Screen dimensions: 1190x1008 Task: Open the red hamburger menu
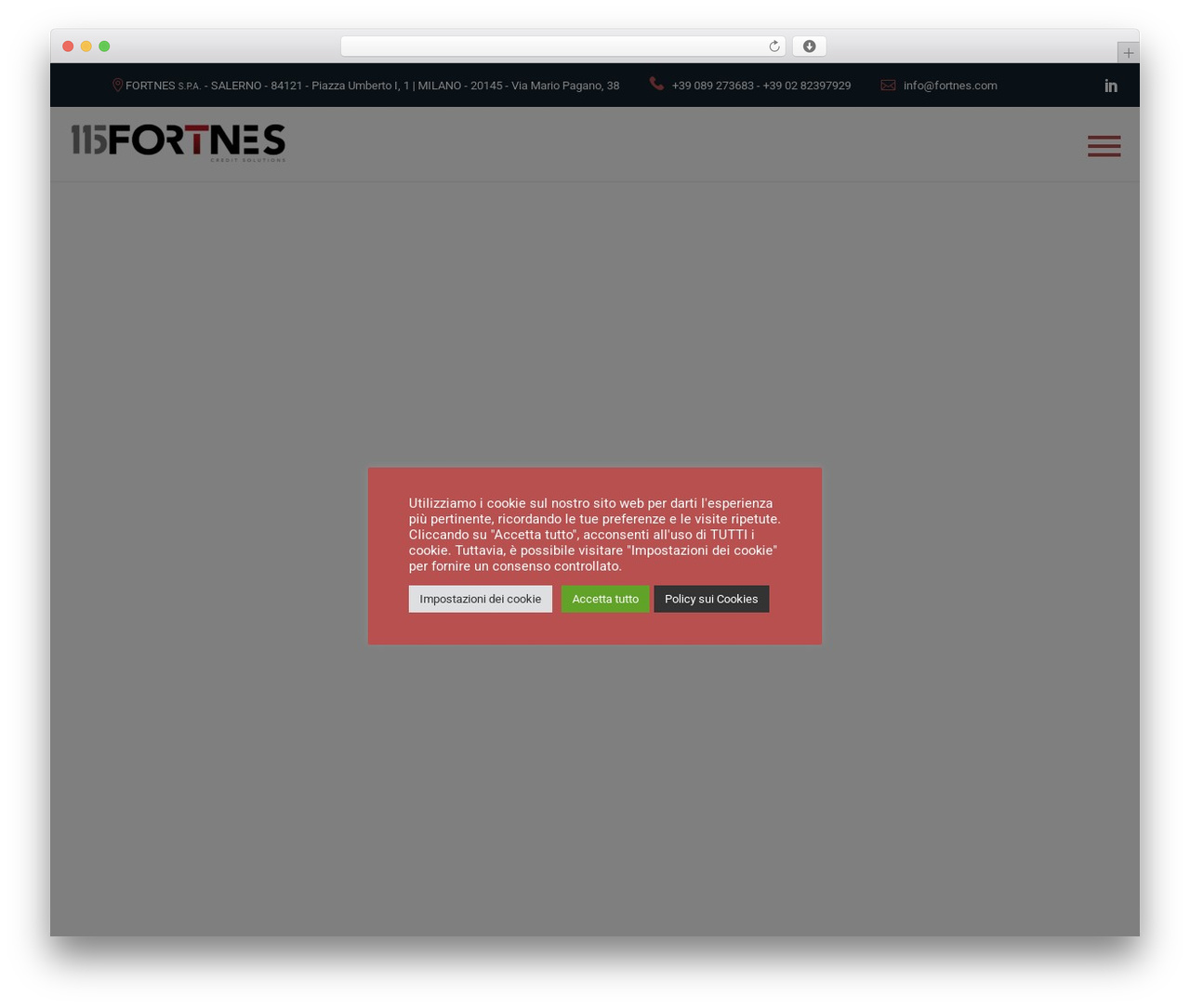1104,146
